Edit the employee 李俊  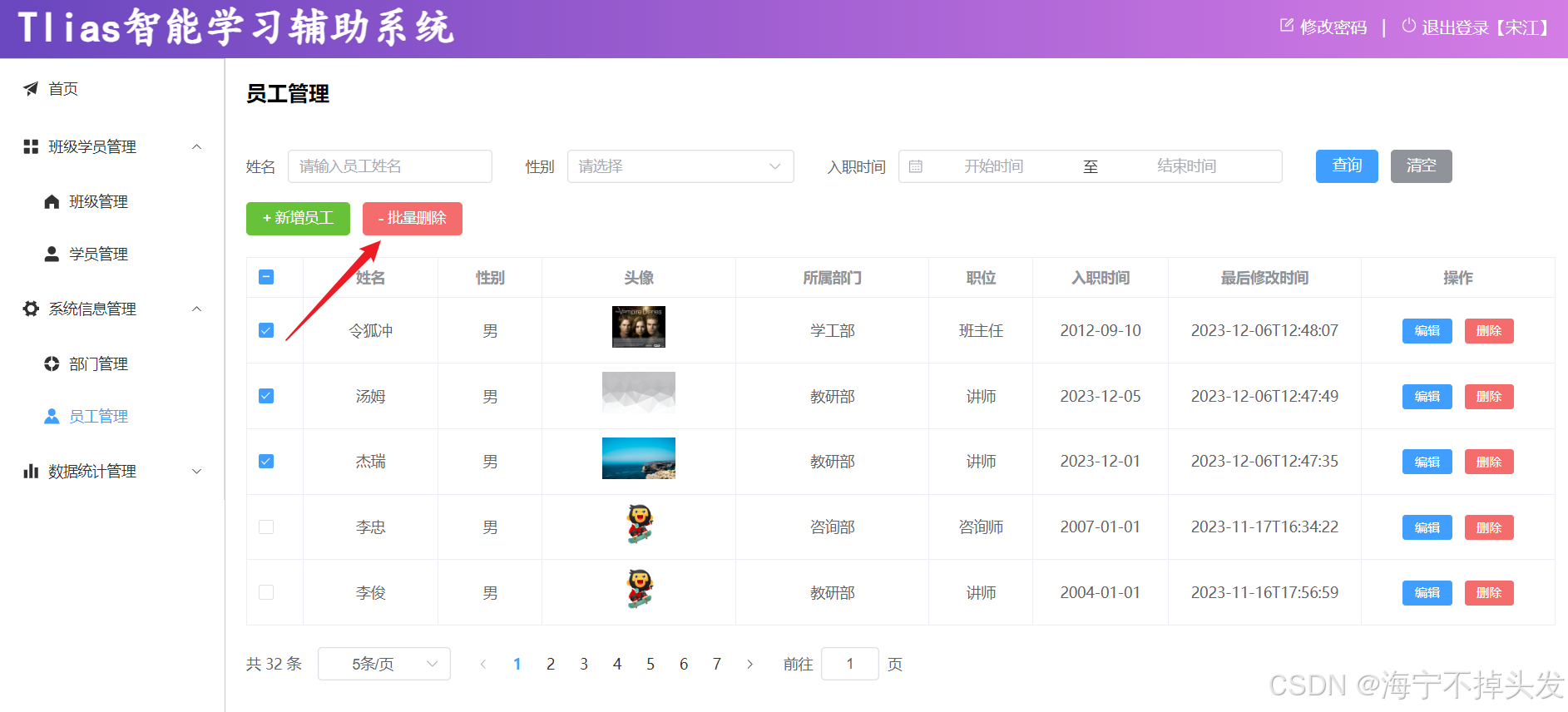click(1427, 593)
